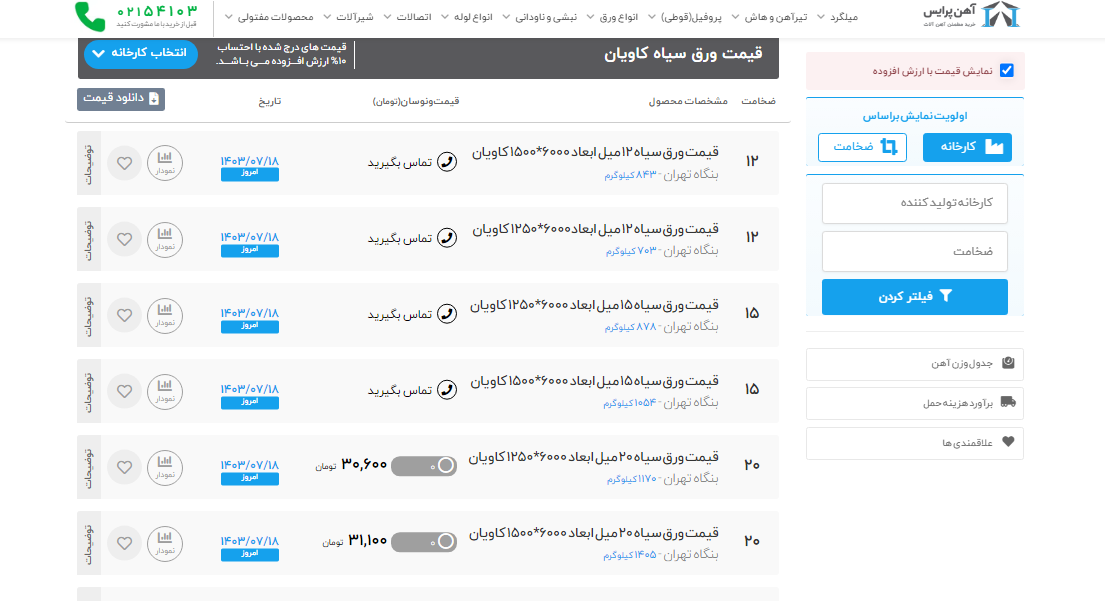The height and width of the screenshot is (601, 1105).
Task: Click the heart icon for first 12mm 6000*1500 row
Action: pos(124,163)
